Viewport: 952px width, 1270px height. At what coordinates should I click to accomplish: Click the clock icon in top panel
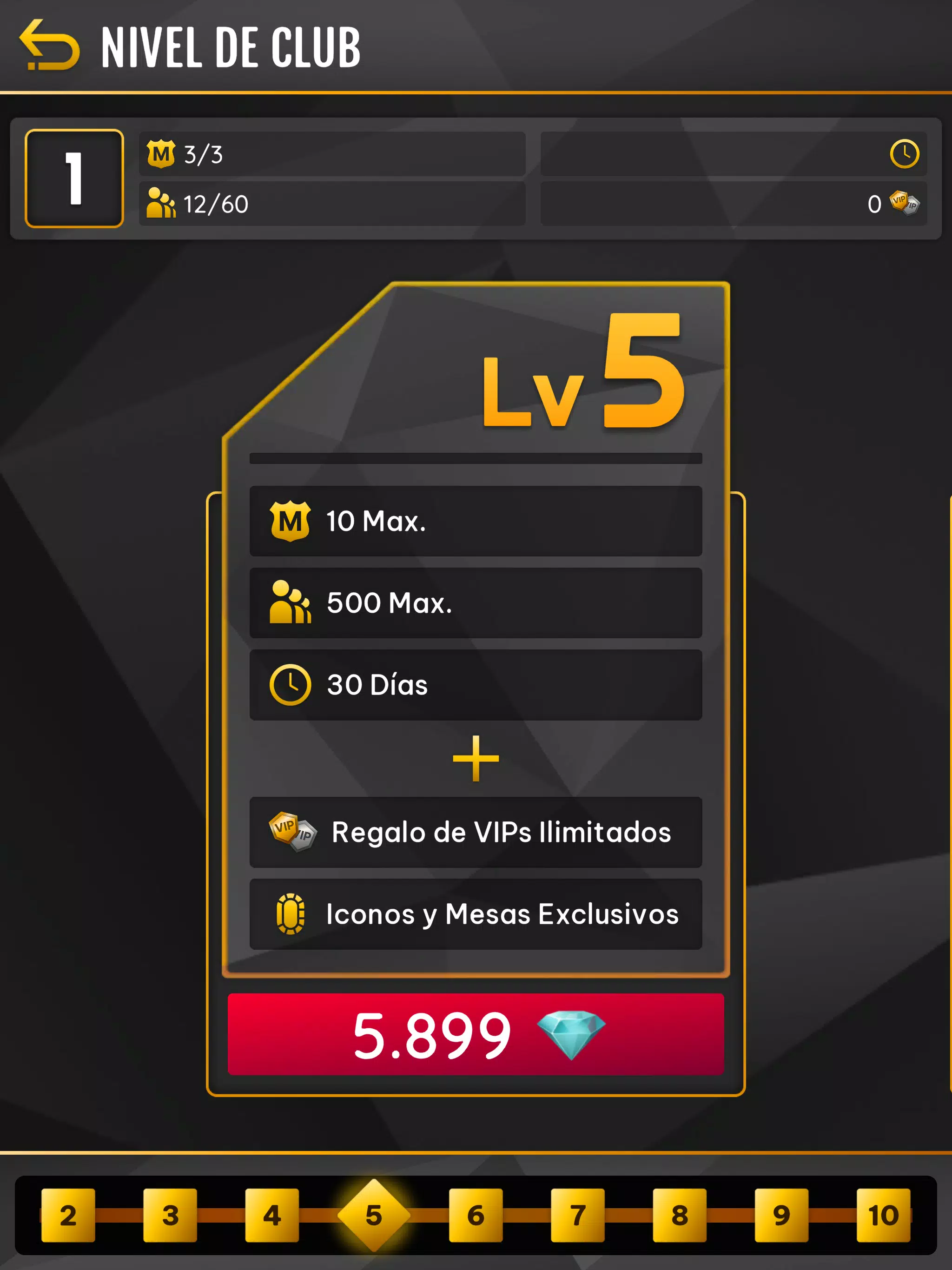pyautogui.click(x=904, y=154)
